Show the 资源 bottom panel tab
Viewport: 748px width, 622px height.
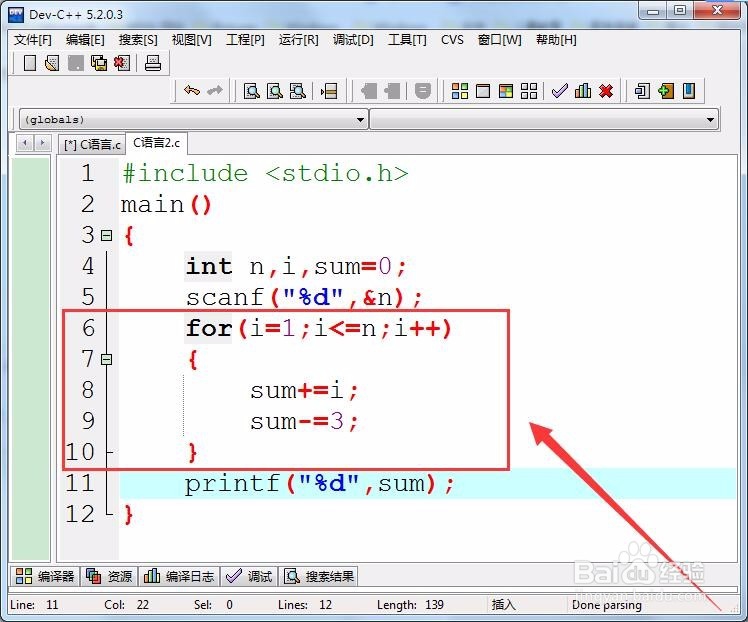coord(109,576)
